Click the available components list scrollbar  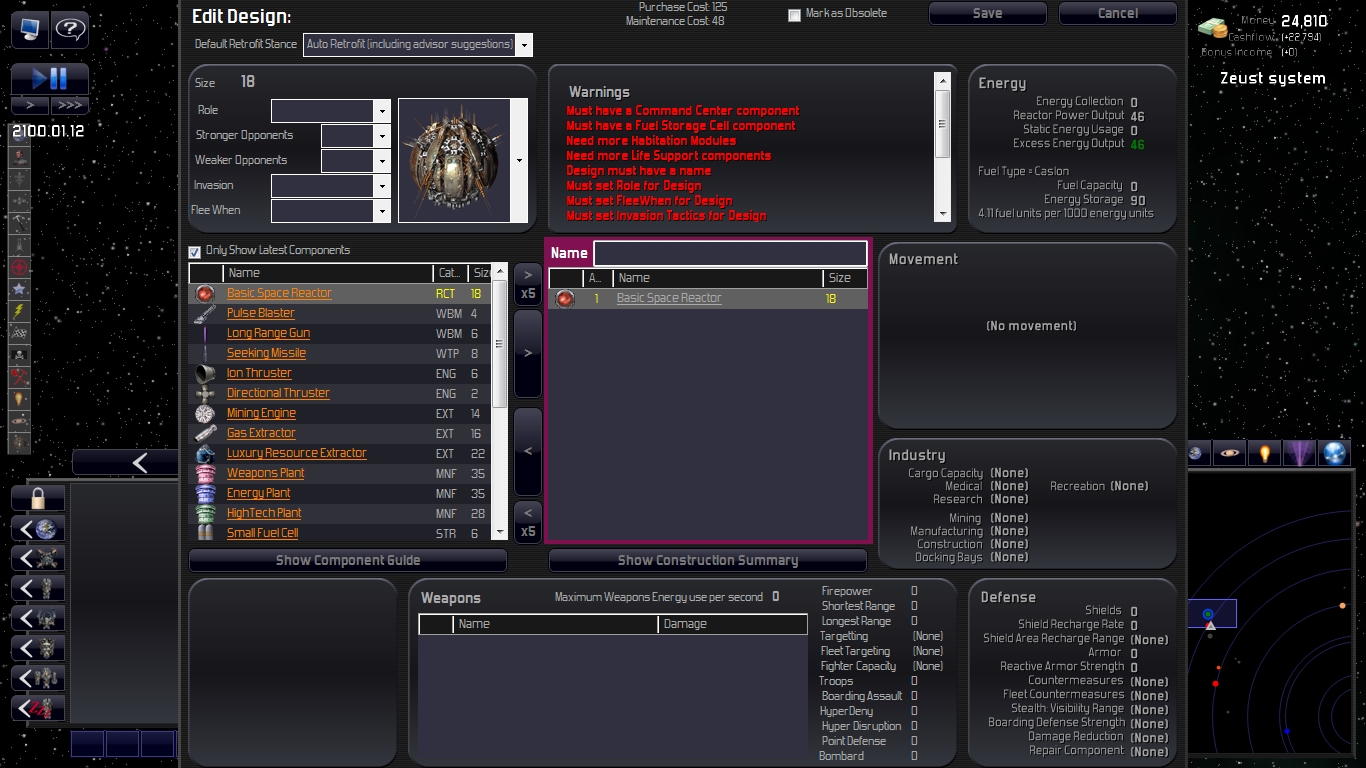(500, 403)
